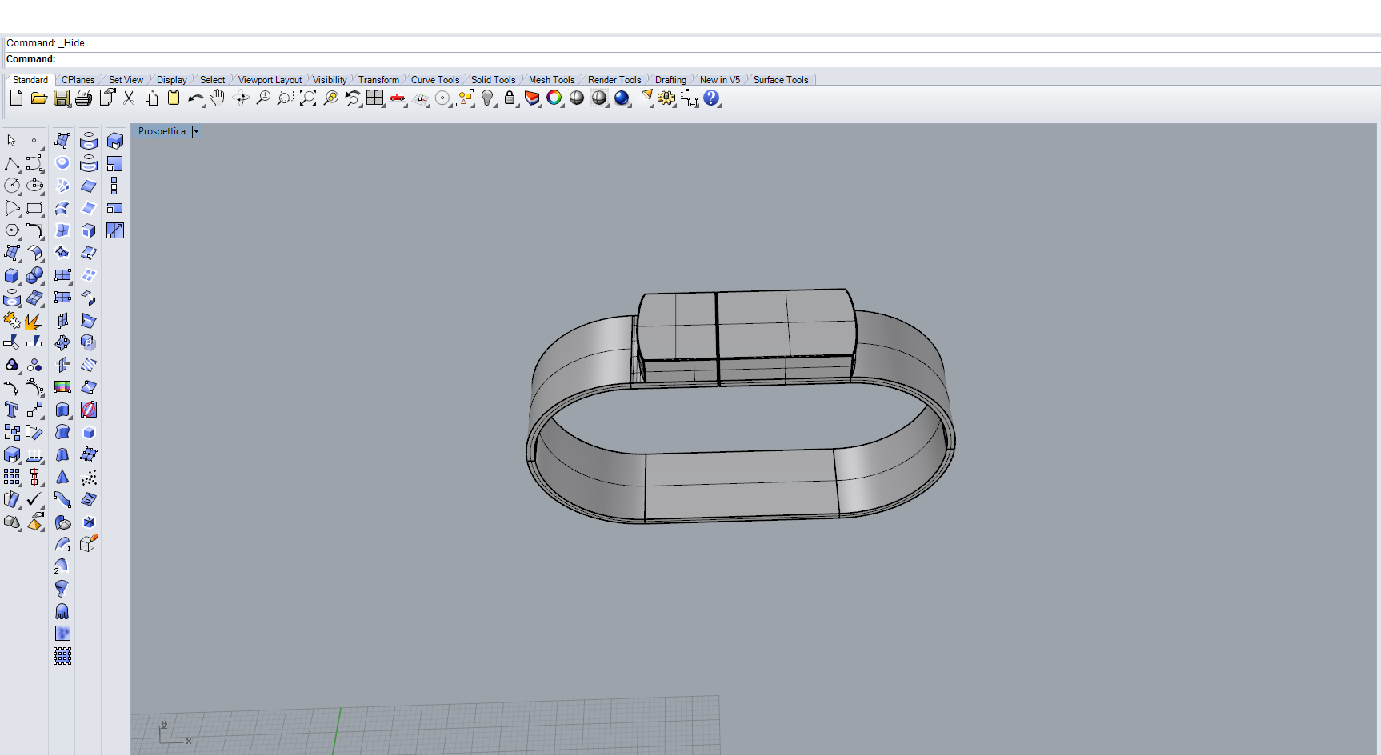Toggle the lock objects padlock icon
The height and width of the screenshot is (755, 1381).
point(509,98)
